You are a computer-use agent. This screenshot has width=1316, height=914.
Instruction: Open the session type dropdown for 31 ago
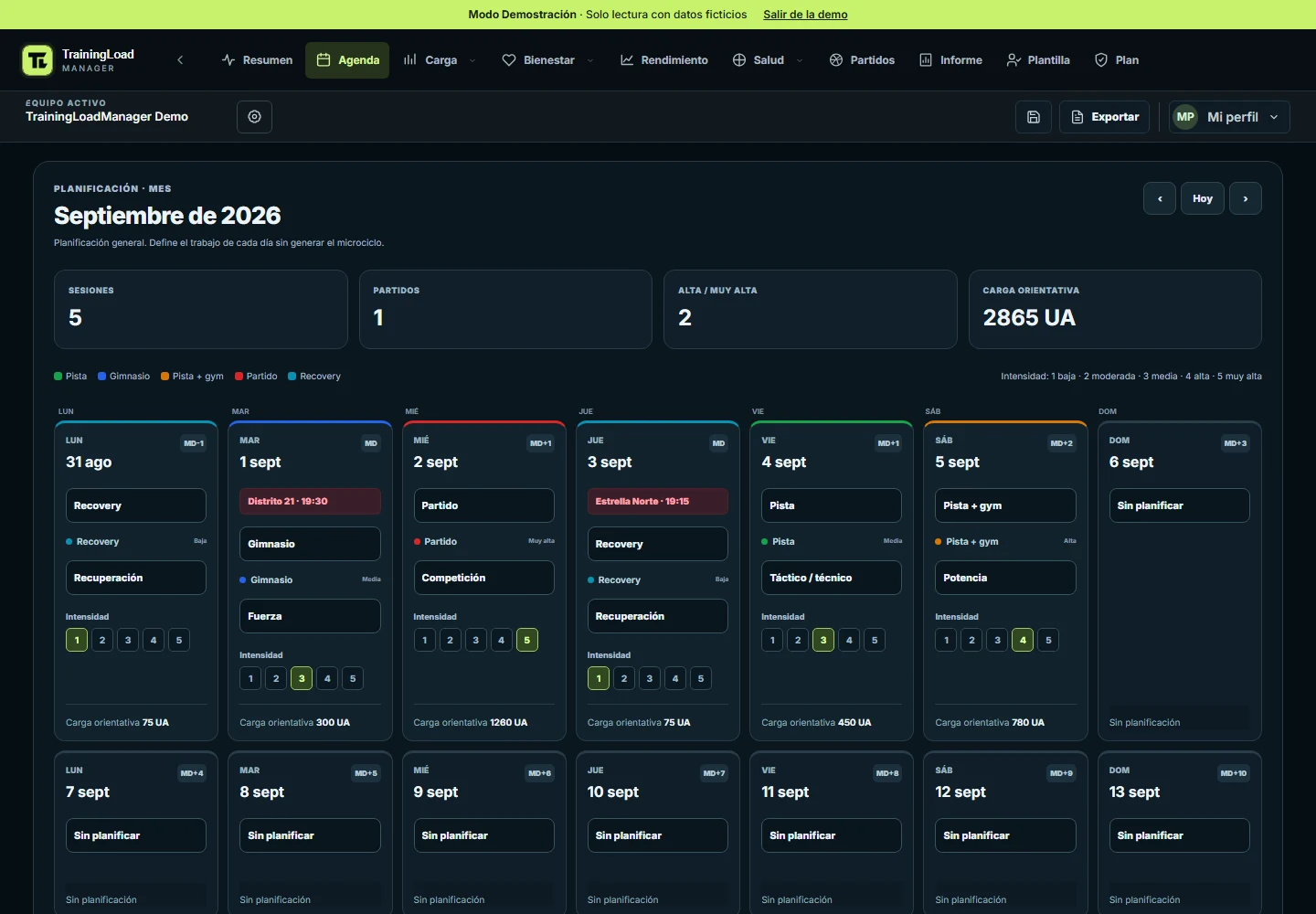136,505
